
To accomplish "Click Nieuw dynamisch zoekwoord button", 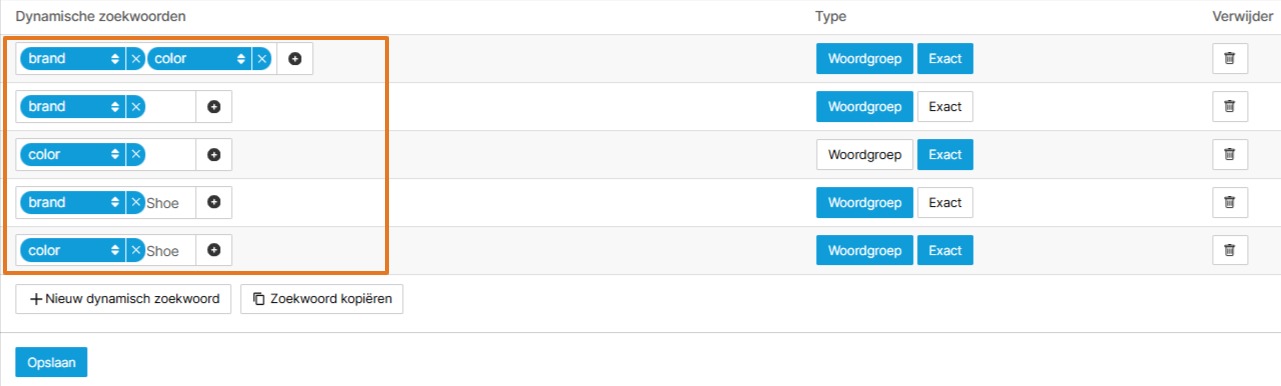I will click(124, 299).
